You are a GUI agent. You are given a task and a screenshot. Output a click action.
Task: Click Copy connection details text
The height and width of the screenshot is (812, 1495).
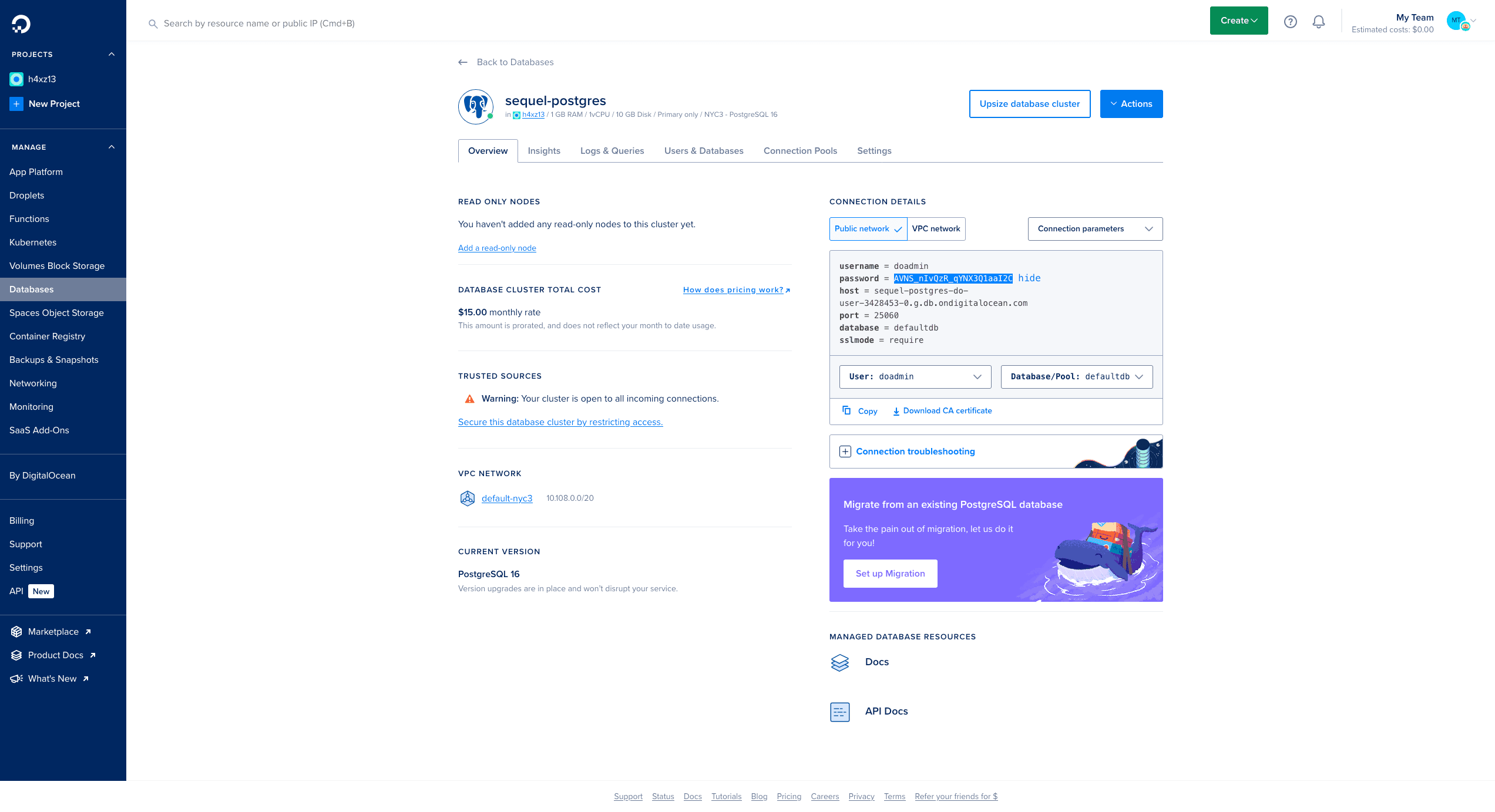point(868,411)
